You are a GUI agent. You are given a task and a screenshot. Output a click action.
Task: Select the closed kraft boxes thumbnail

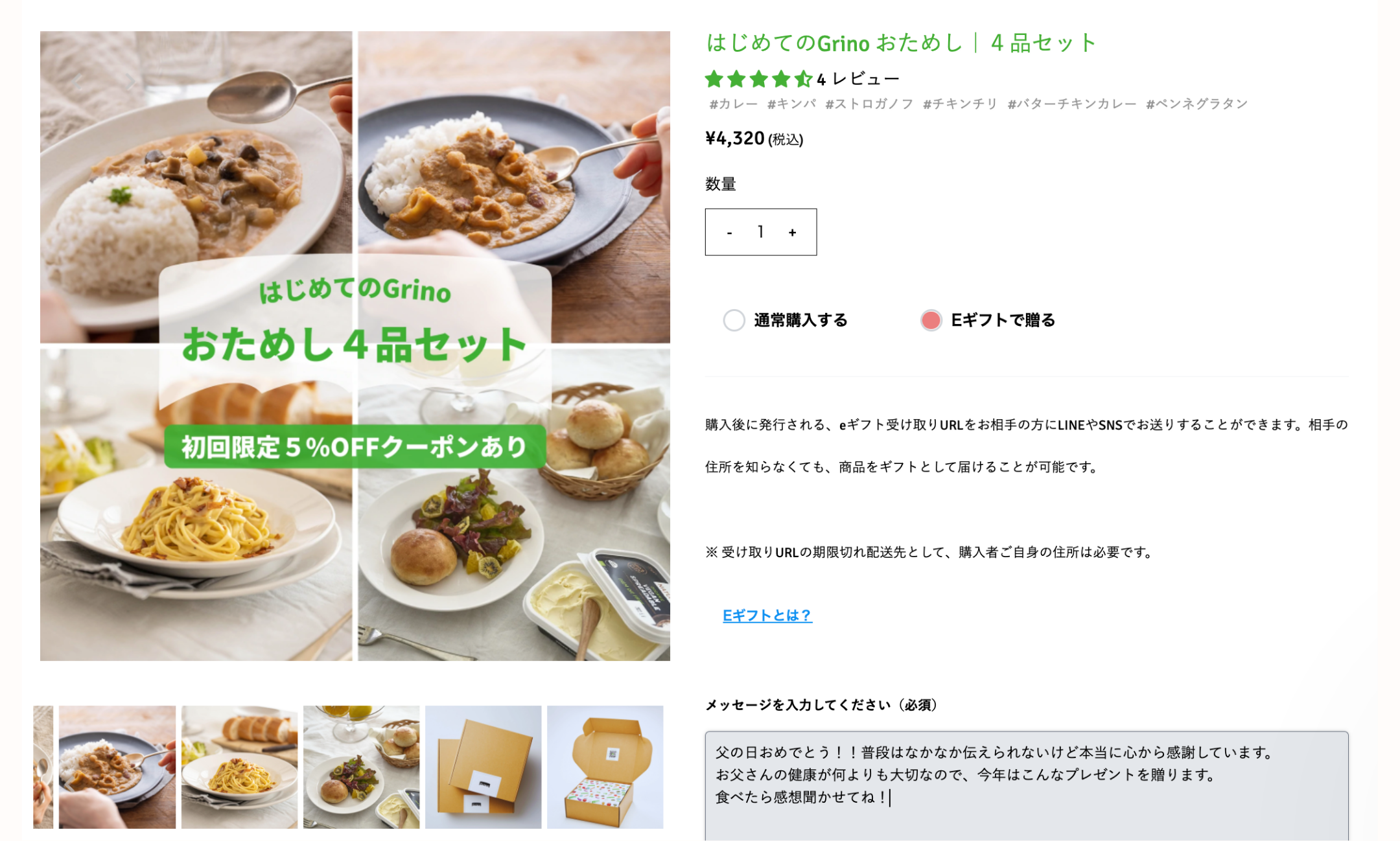[483, 767]
